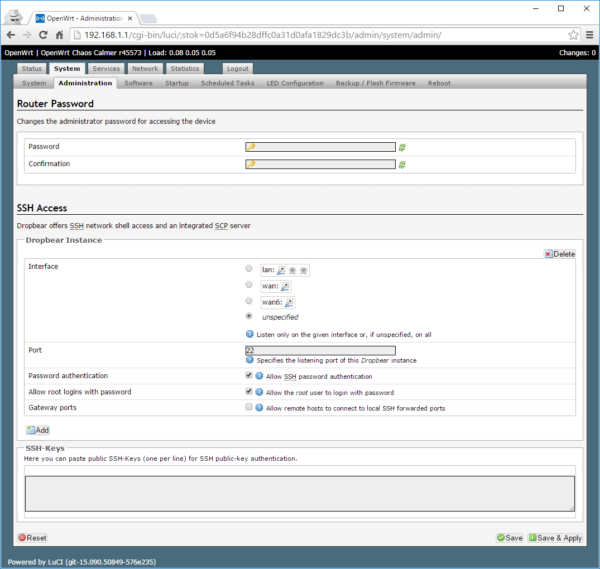Reveal the Password field using the green icon
This screenshot has width=600, height=569.
coord(402,147)
